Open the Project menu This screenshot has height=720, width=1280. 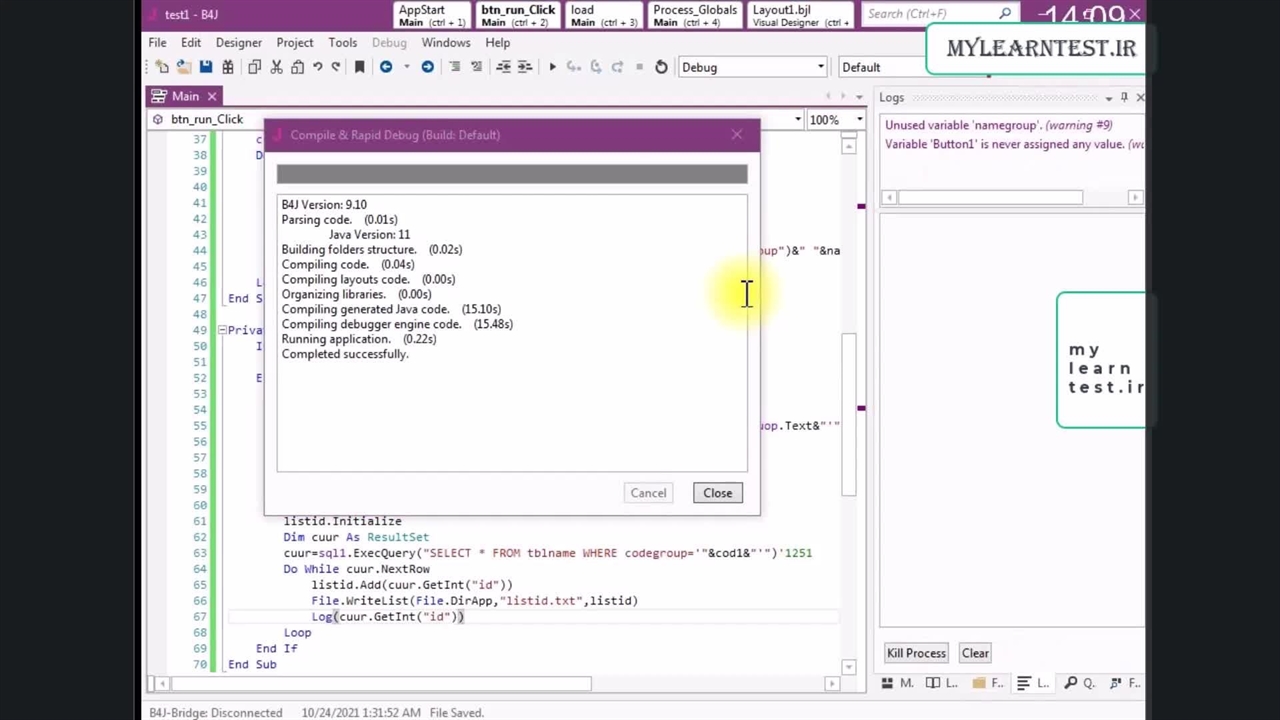[294, 43]
